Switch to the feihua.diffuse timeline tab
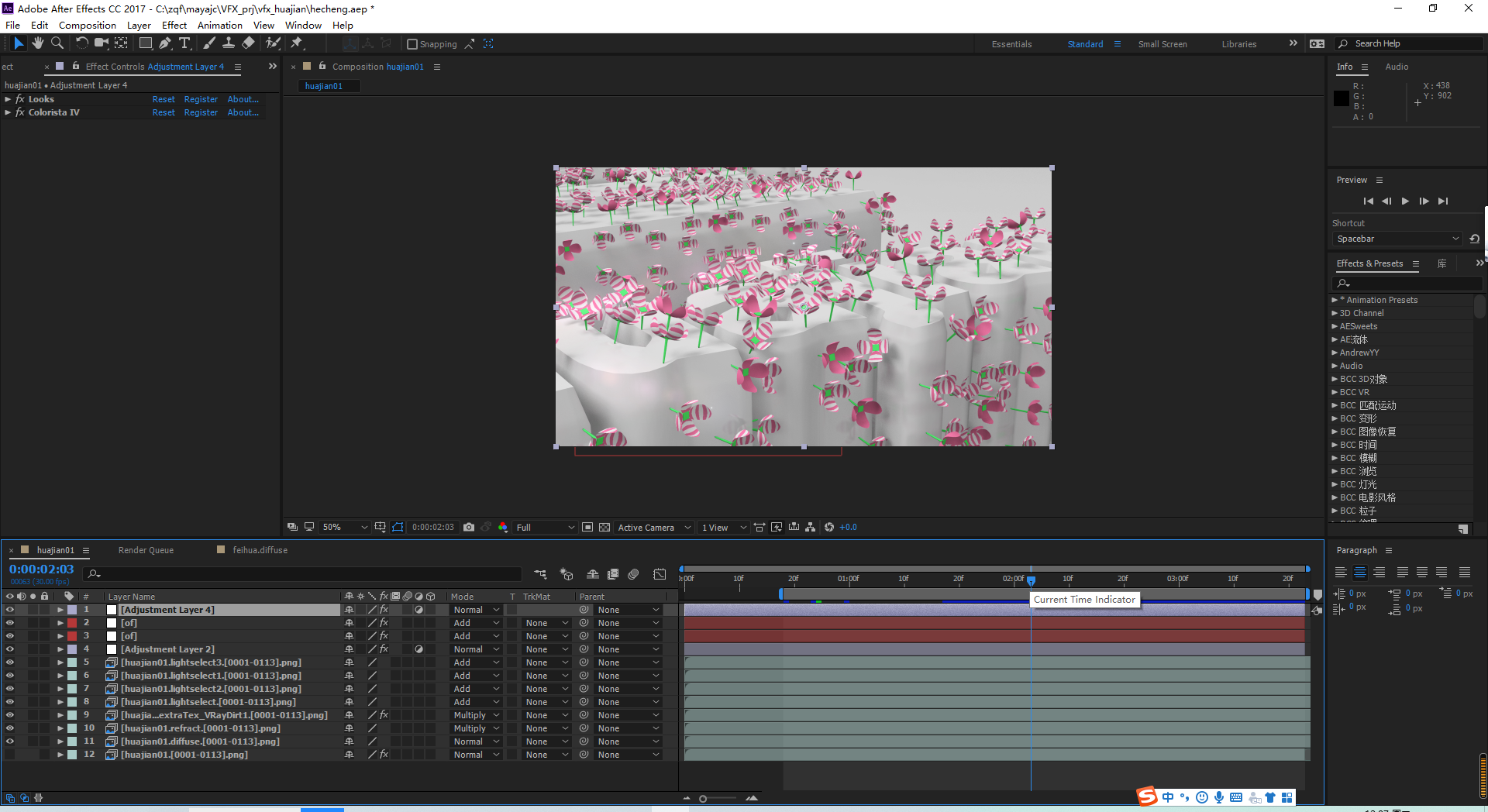1488x812 pixels. coord(260,550)
